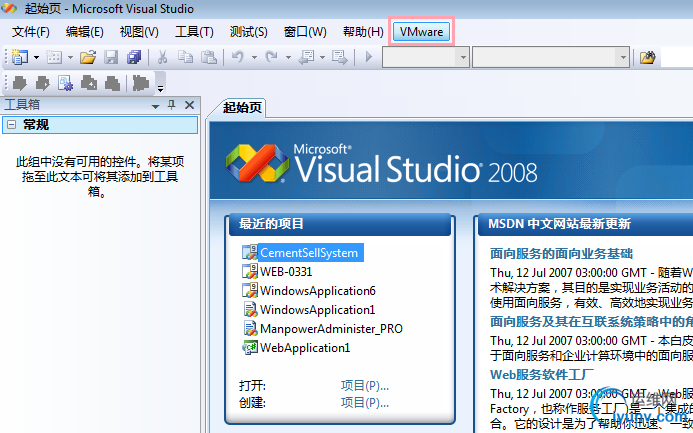The height and width of the screenshot is (433, 693).
Task: Open article Web服务软件工厂
Action: pos(541,375)
